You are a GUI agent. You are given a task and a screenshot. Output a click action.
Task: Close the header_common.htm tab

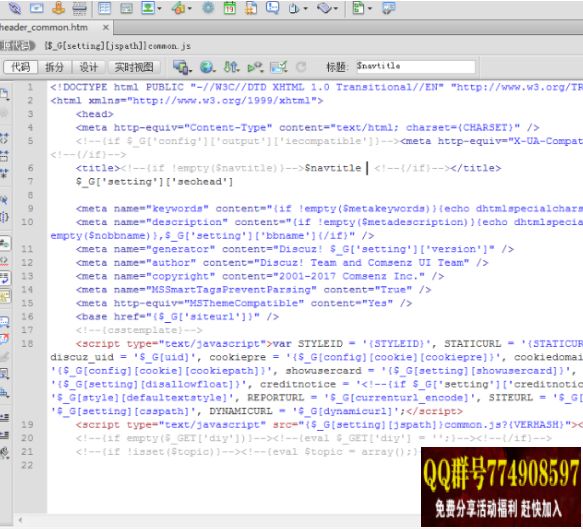tap(106, 28)
